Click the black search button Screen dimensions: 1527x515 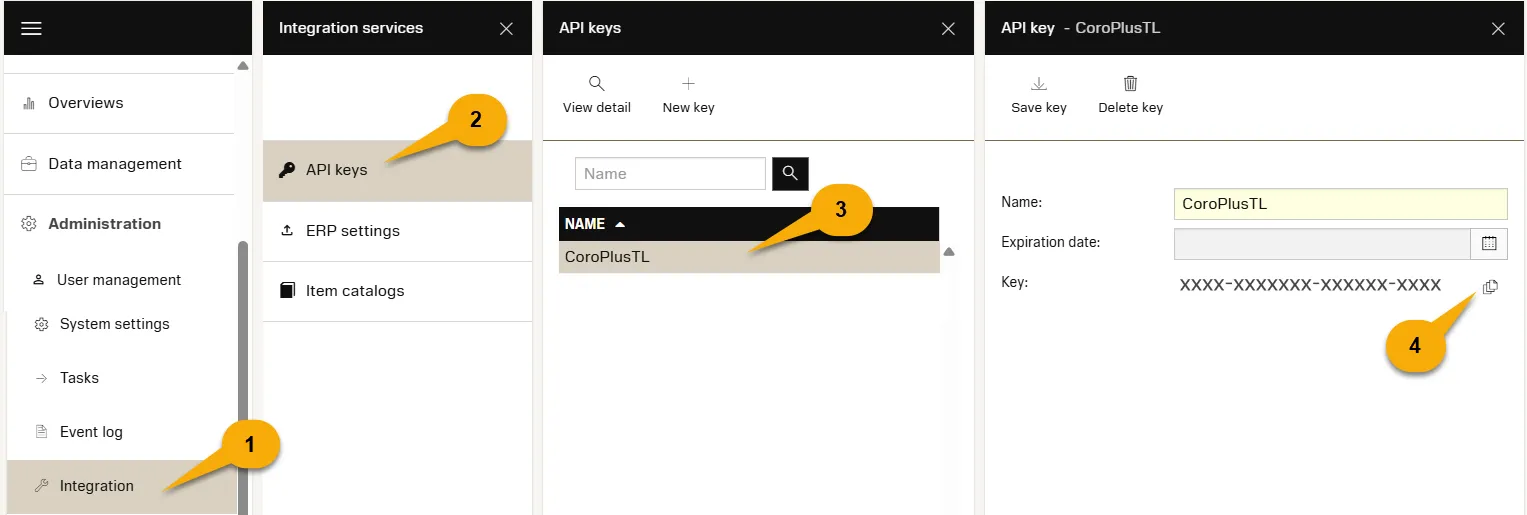[x=789, y=174]
